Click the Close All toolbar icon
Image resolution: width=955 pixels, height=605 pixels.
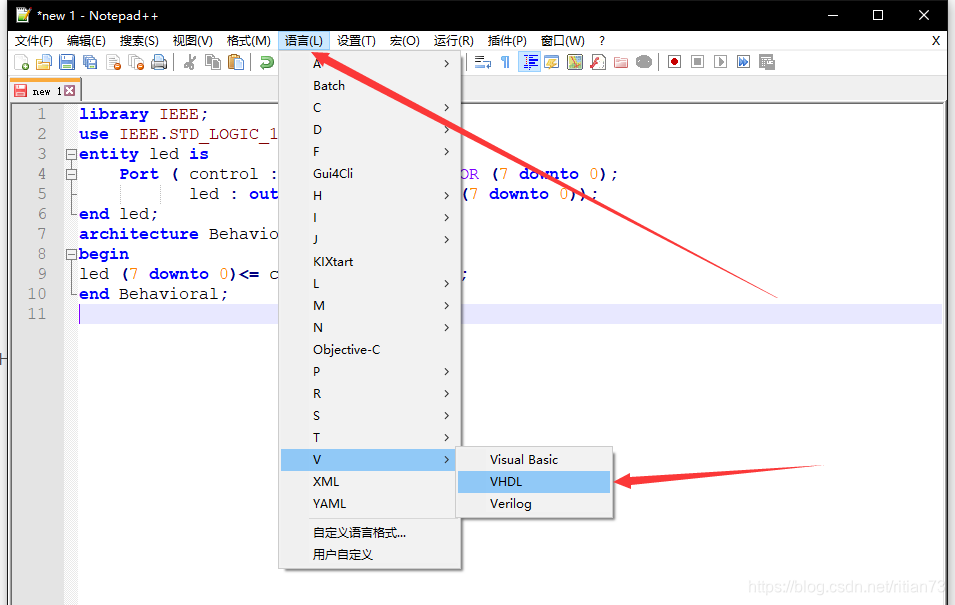pyautogui.click(x=136, y=62)
